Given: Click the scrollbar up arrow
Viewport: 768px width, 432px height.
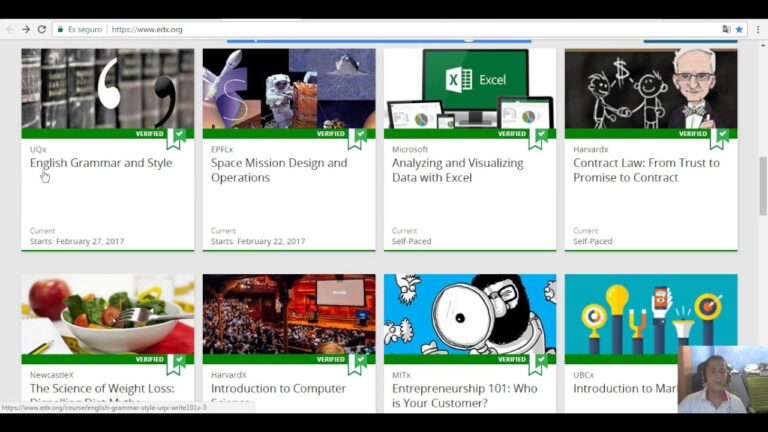Looking at the screenshot, I should (x=763, y=45).
